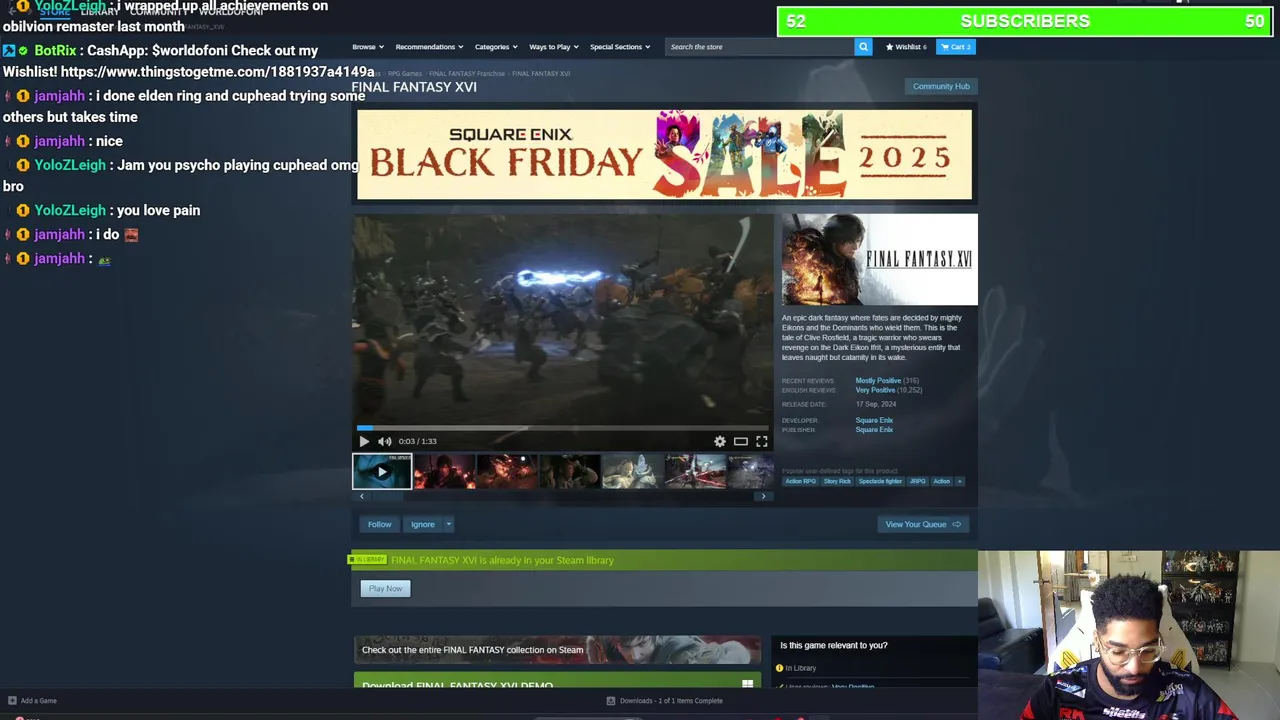Open the Square Enix Black Friday Sale banner
Screen dimensions: 1280x720
pos(664,155)
